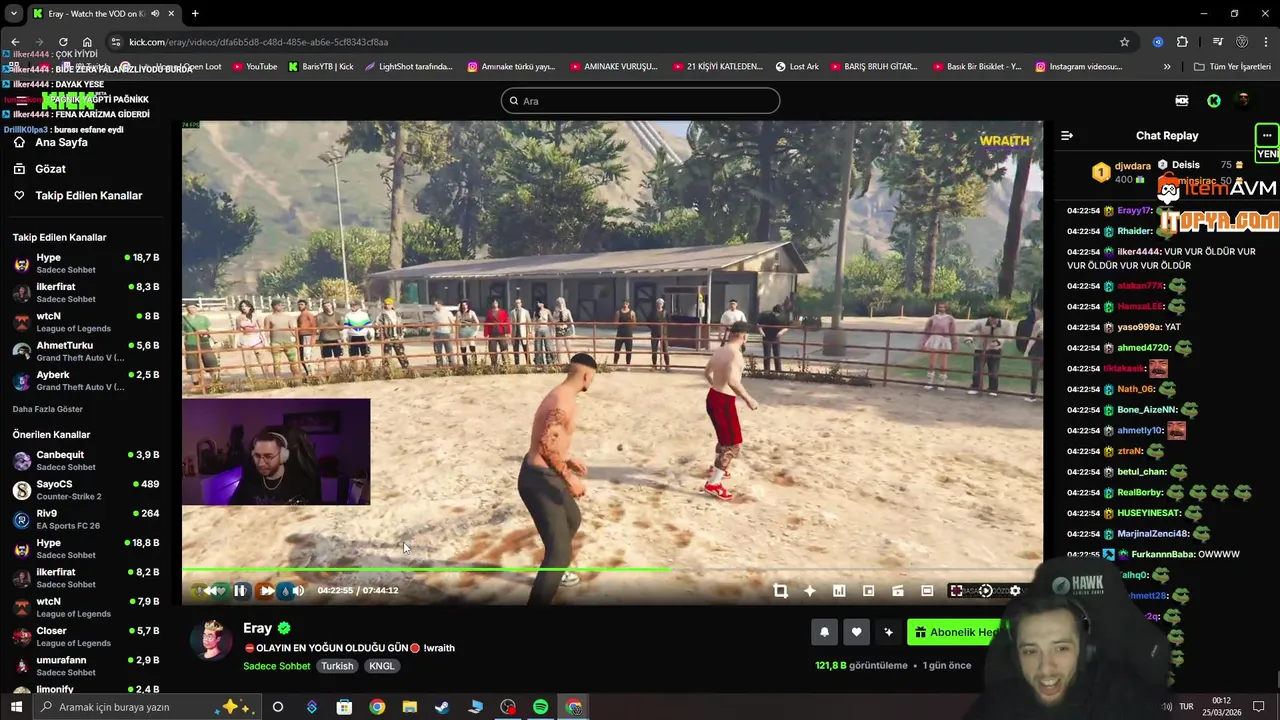This screenshot has height=720, width=1280.
Task: Toggle picture-in-picture mode in the player
Action: tap(868, 591)
